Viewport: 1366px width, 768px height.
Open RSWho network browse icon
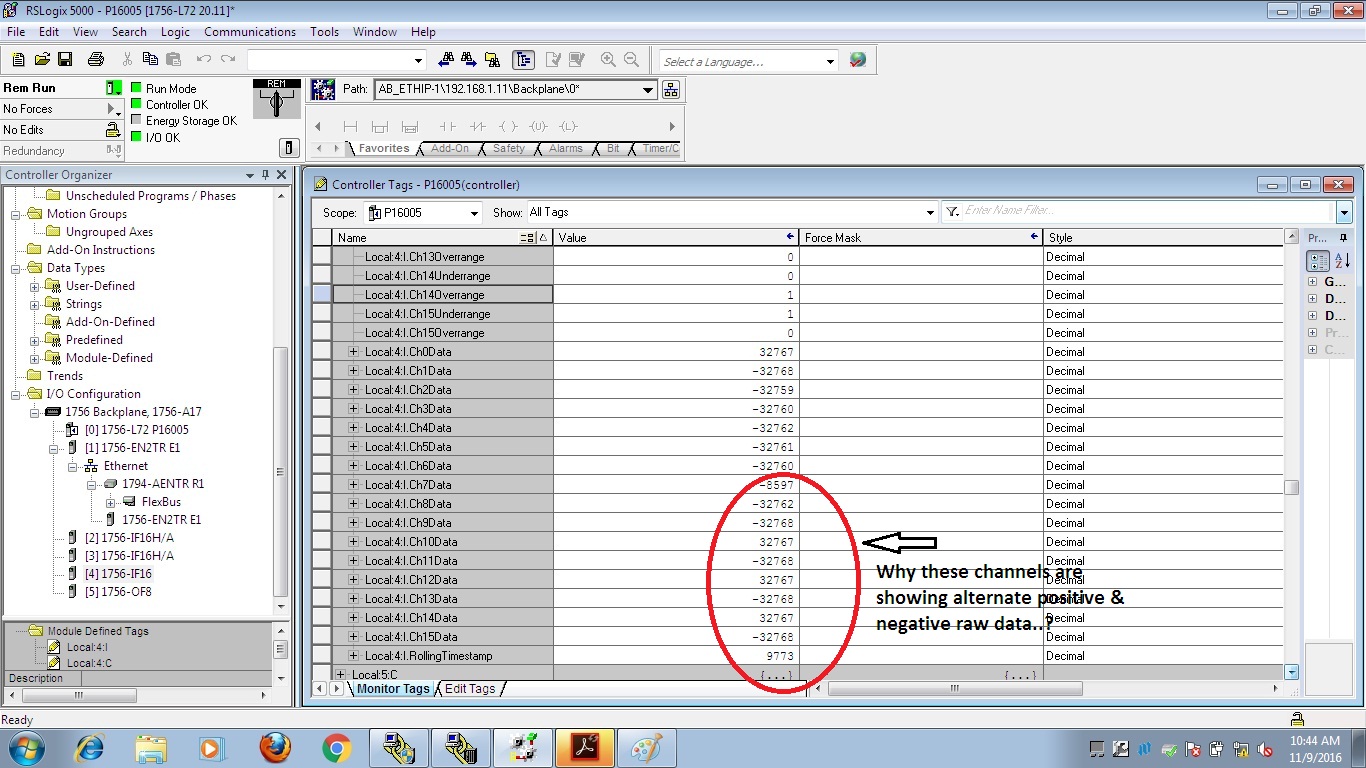671,89
